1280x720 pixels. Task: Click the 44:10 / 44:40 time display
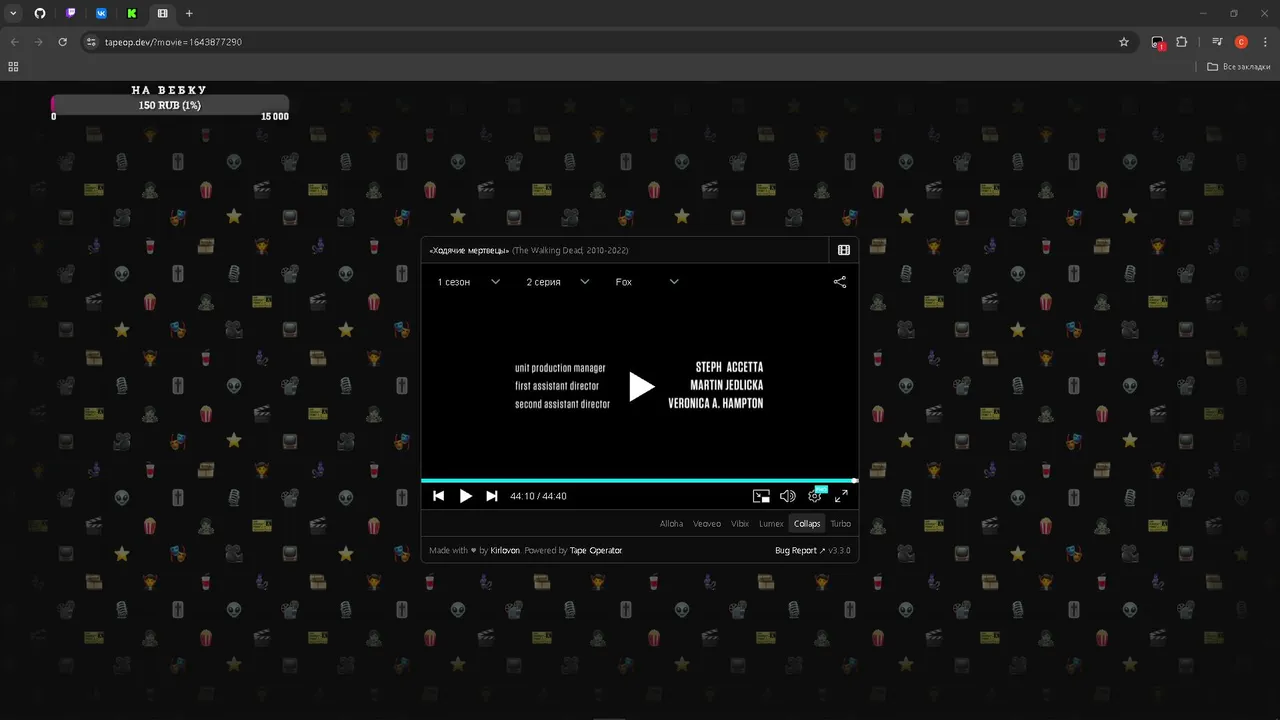pyautogui.click(x=538, y=496)
